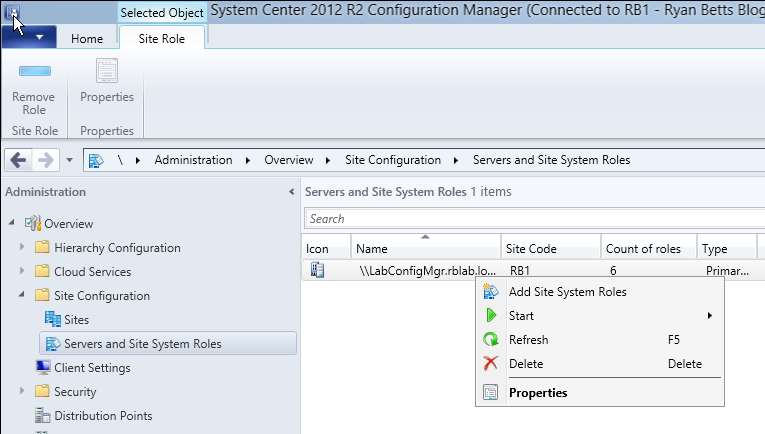Collapse the Site Configuration folder
This screenshot has height=434, width=765.
[x=21, y=295]
